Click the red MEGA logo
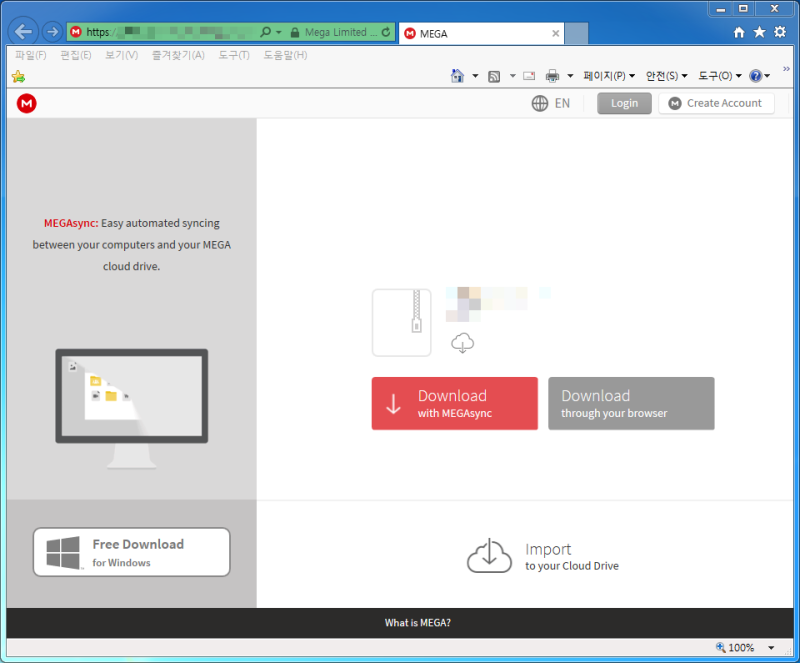 (x=27, y=104)
